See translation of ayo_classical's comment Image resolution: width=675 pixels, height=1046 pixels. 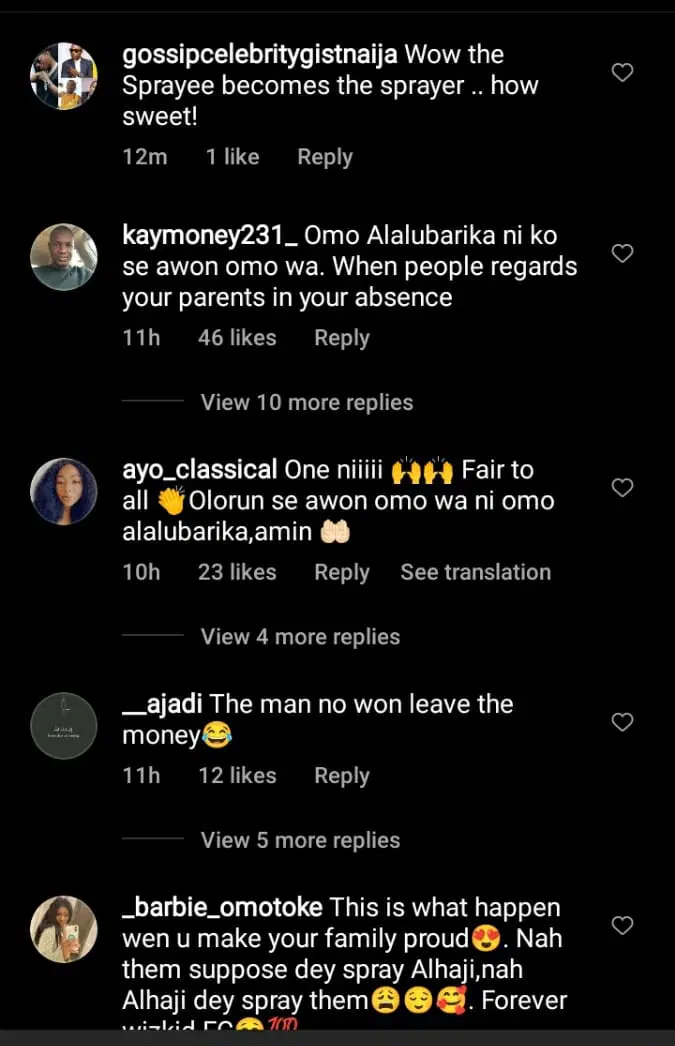[475, 572]
